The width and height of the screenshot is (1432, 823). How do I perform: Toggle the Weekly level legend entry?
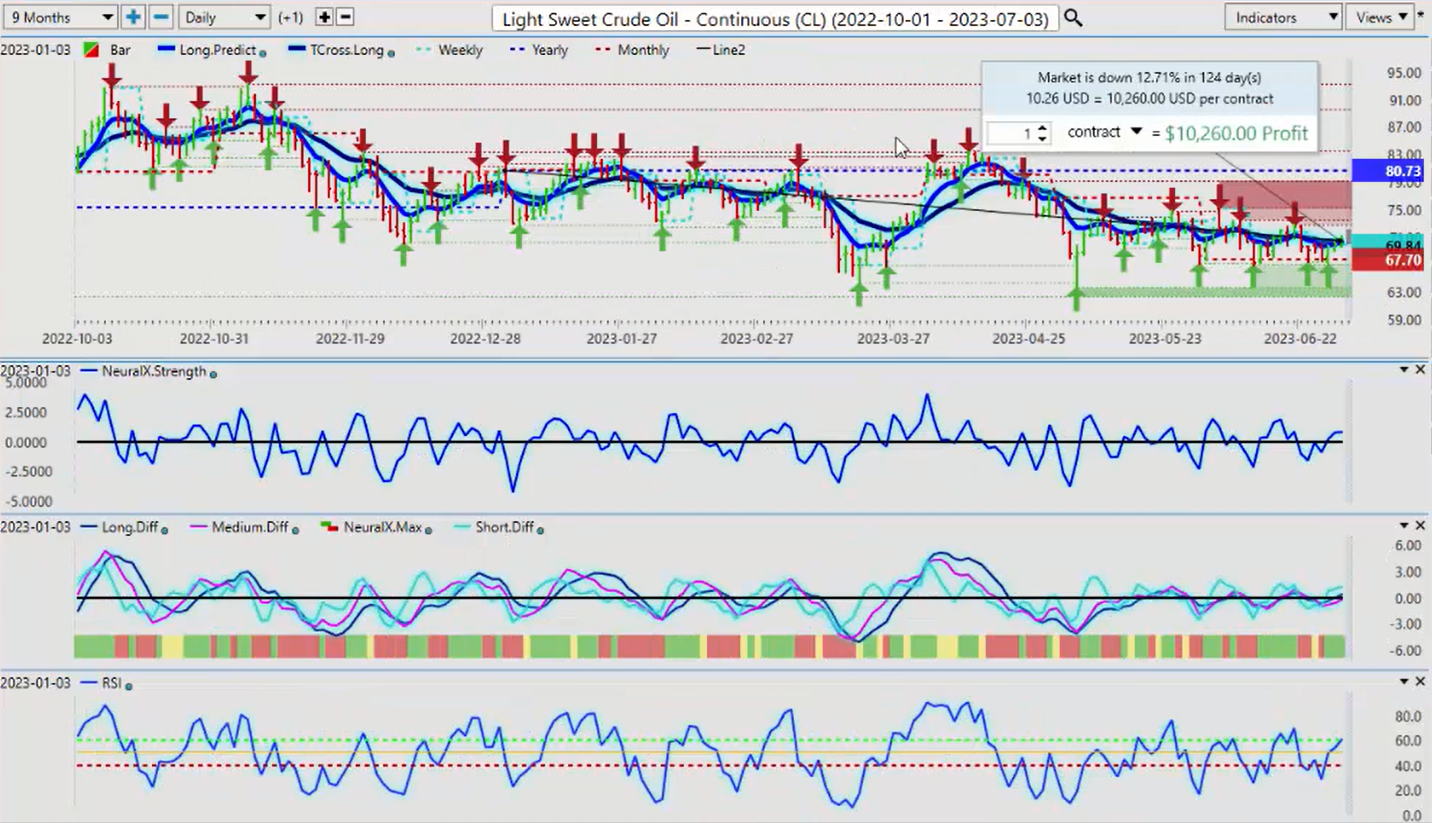click(448, 50)
